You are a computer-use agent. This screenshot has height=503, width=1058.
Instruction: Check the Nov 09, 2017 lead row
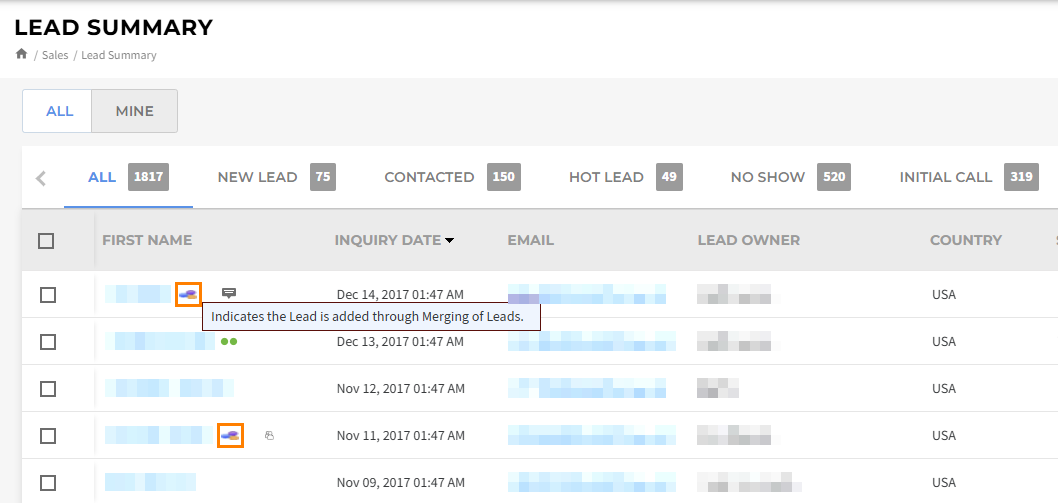(47, 483)
